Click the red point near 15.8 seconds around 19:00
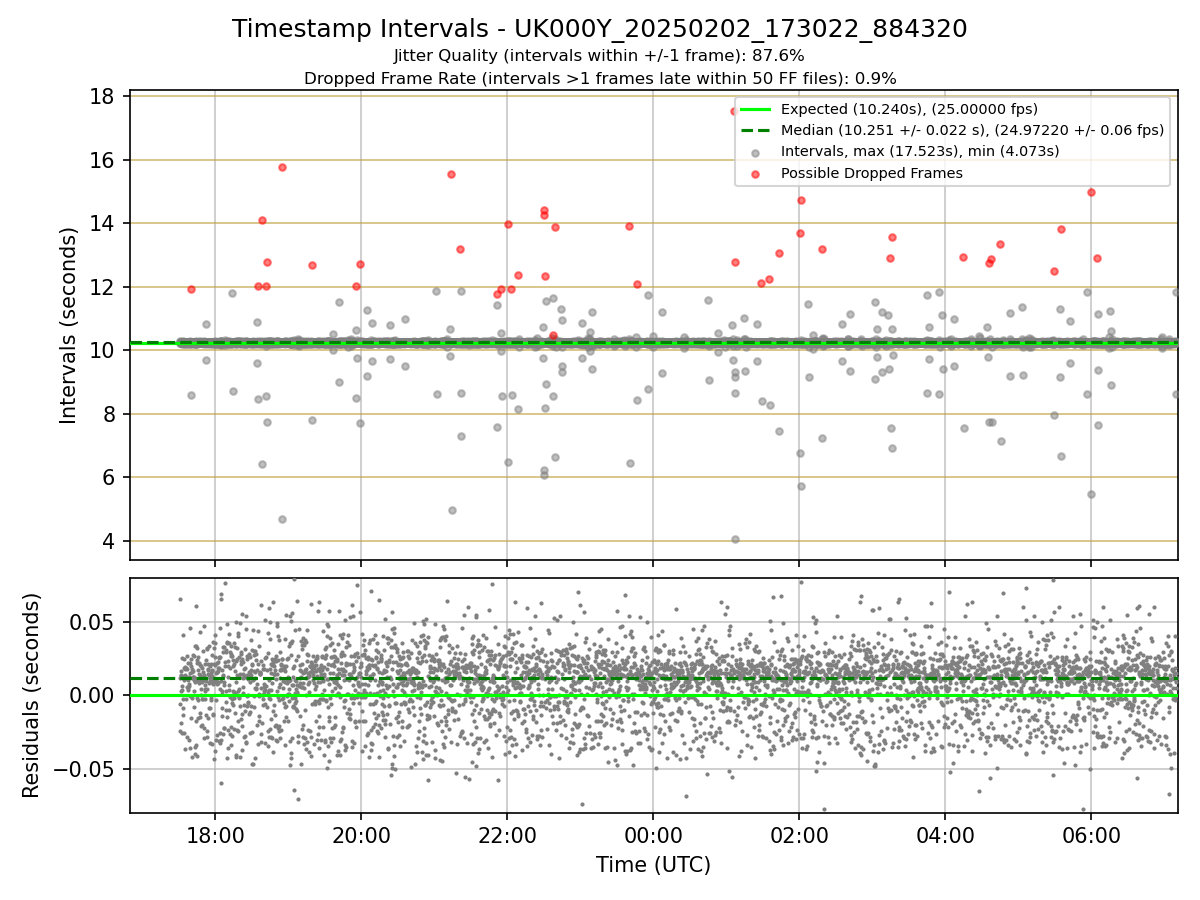Screen dimensions: 1200x900 (x=282, y=167)
